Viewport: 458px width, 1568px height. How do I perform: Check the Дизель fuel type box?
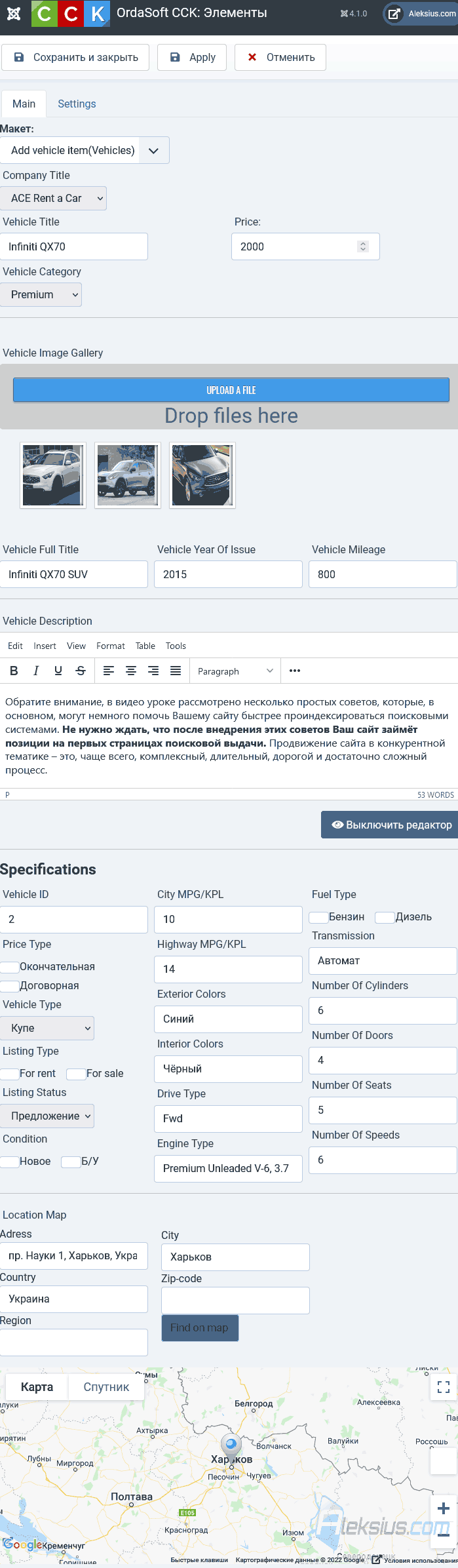385,917
